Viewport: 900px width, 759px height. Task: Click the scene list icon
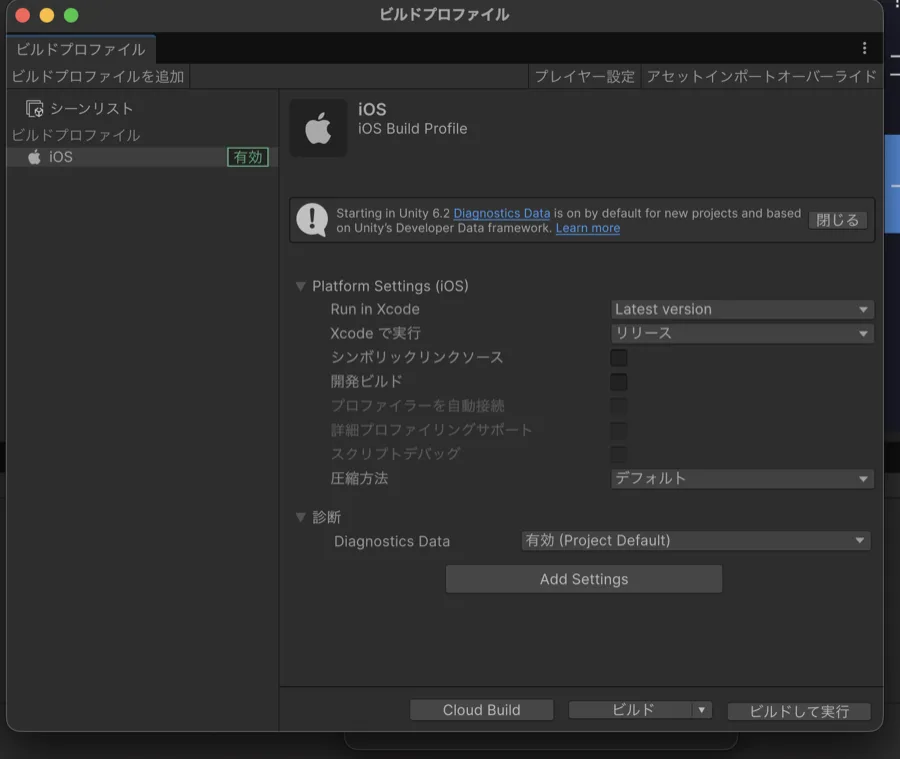pyautogui.click(x=34, y=109)
